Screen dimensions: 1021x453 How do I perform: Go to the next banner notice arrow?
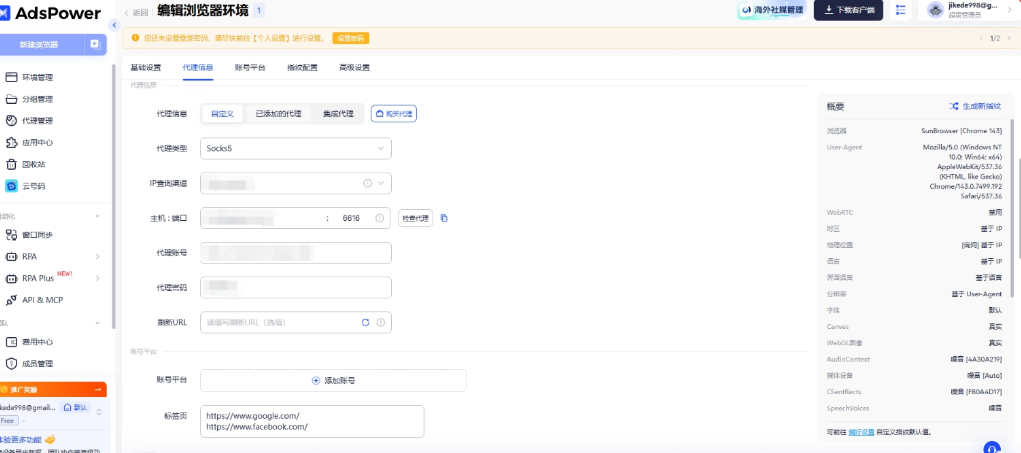1008,38
